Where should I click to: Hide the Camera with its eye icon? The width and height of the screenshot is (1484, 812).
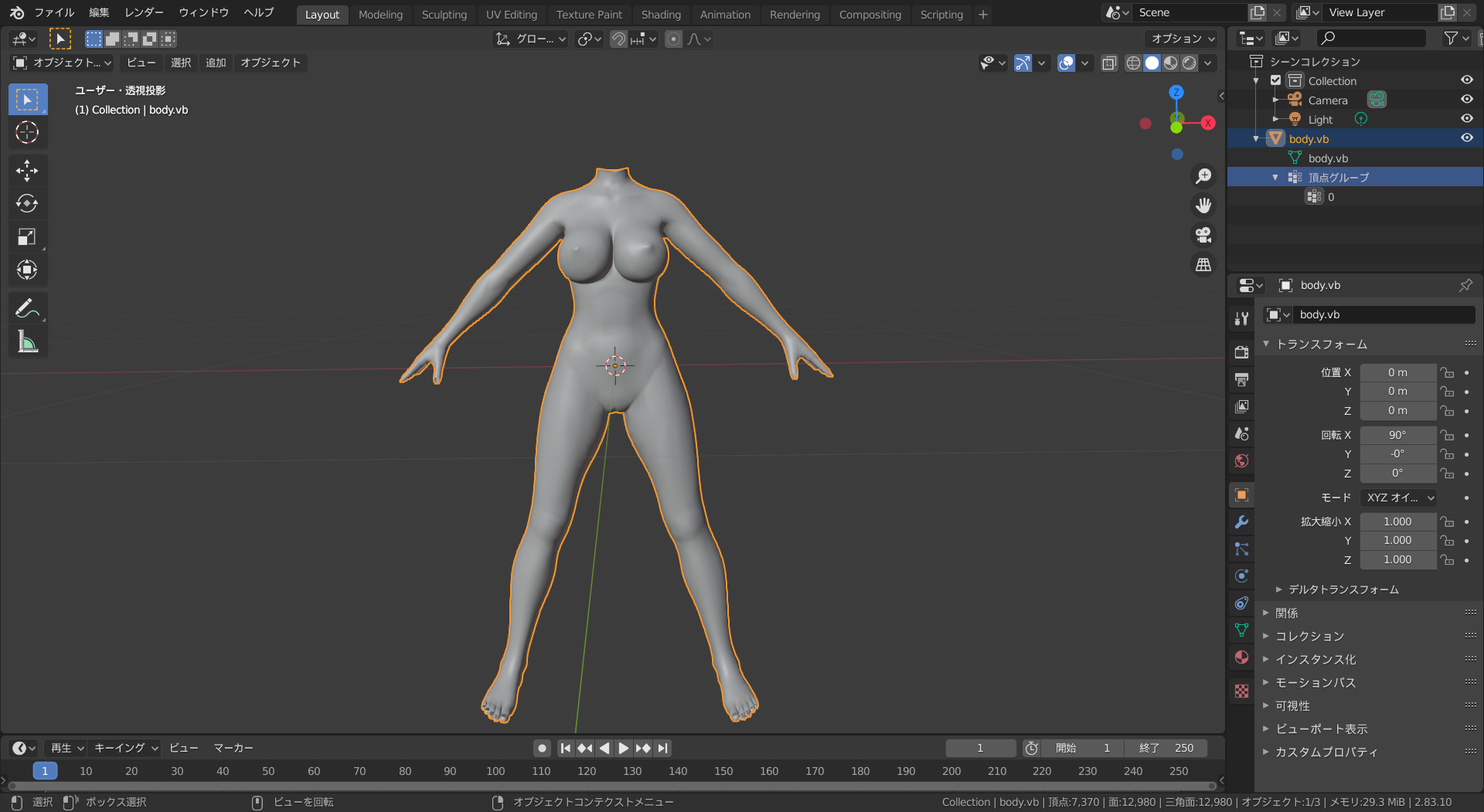[1466, 100]
